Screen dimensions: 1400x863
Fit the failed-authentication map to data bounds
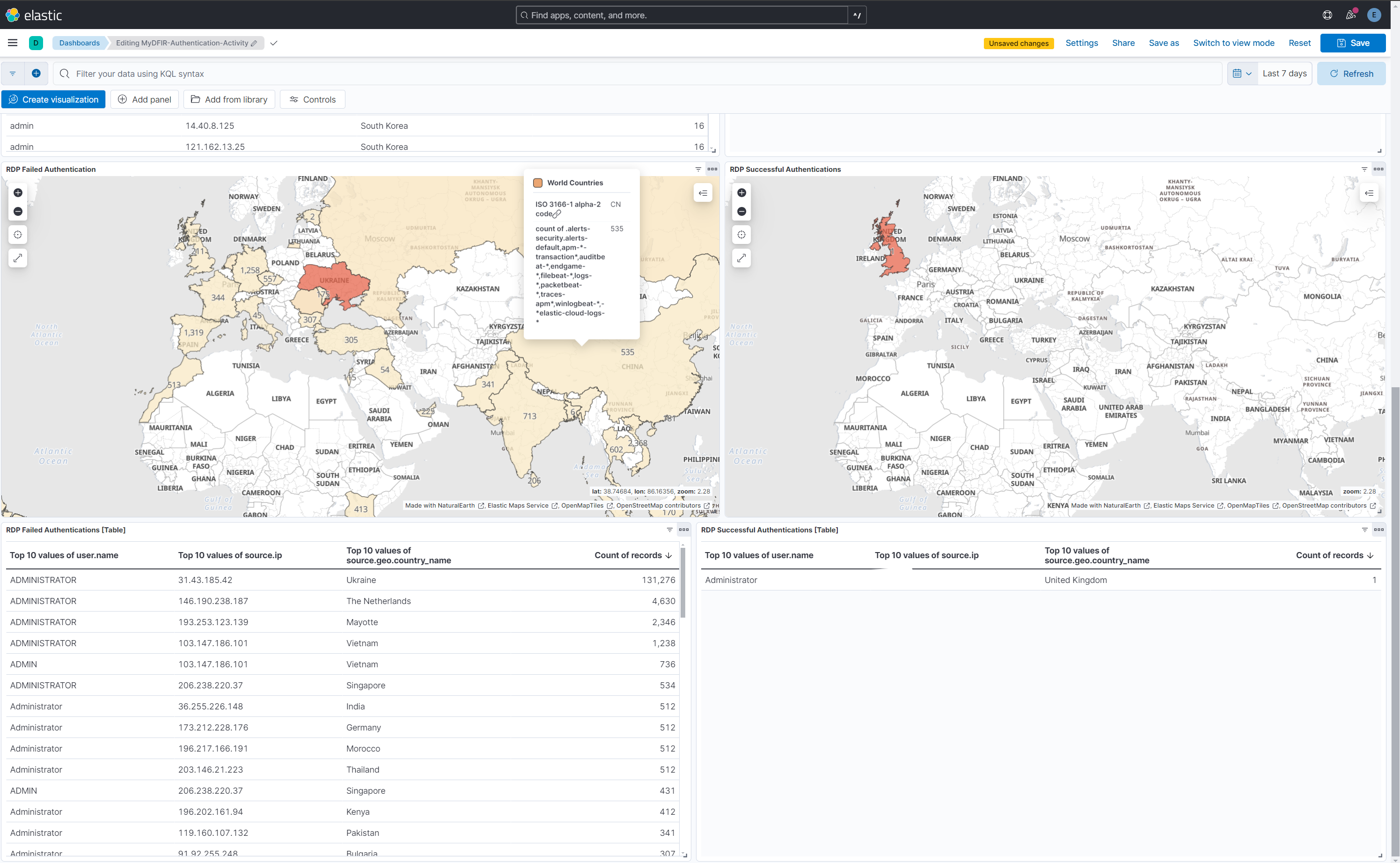click(x=18, y=235)
